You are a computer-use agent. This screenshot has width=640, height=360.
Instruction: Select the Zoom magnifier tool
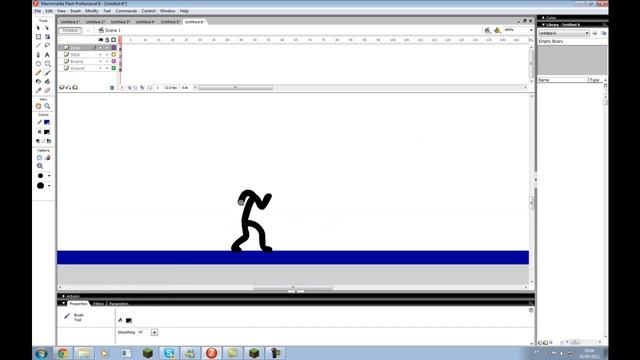point(47,106)
